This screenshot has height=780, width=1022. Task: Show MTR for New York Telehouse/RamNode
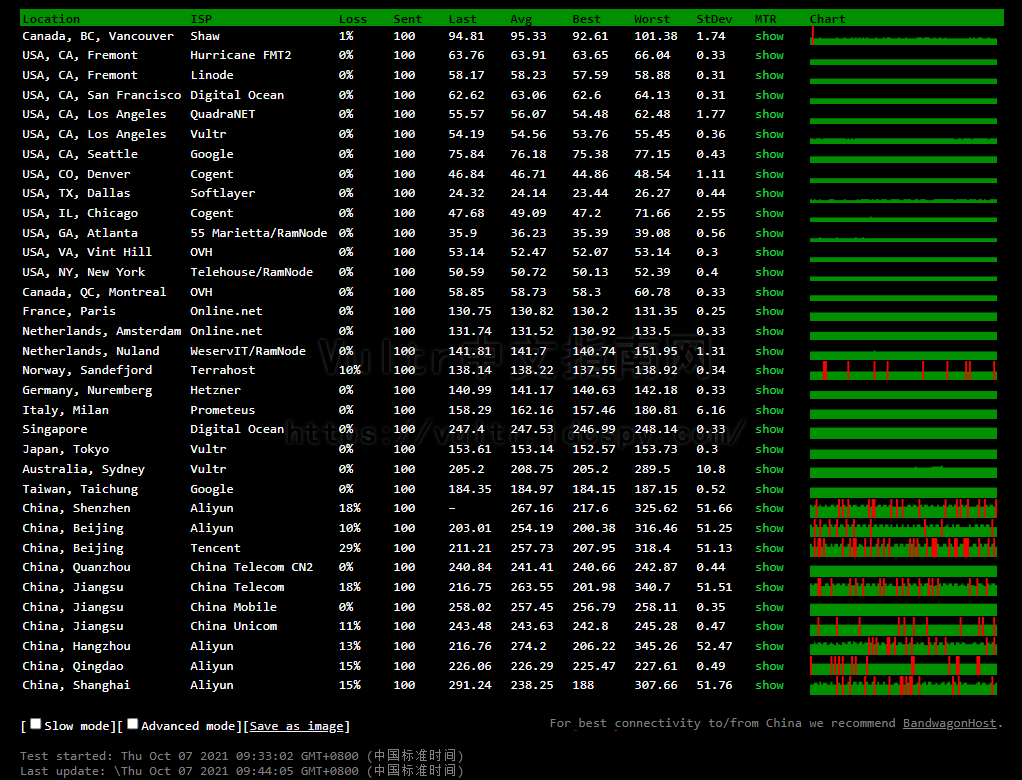pyautogui.click(x=769, y=272)
